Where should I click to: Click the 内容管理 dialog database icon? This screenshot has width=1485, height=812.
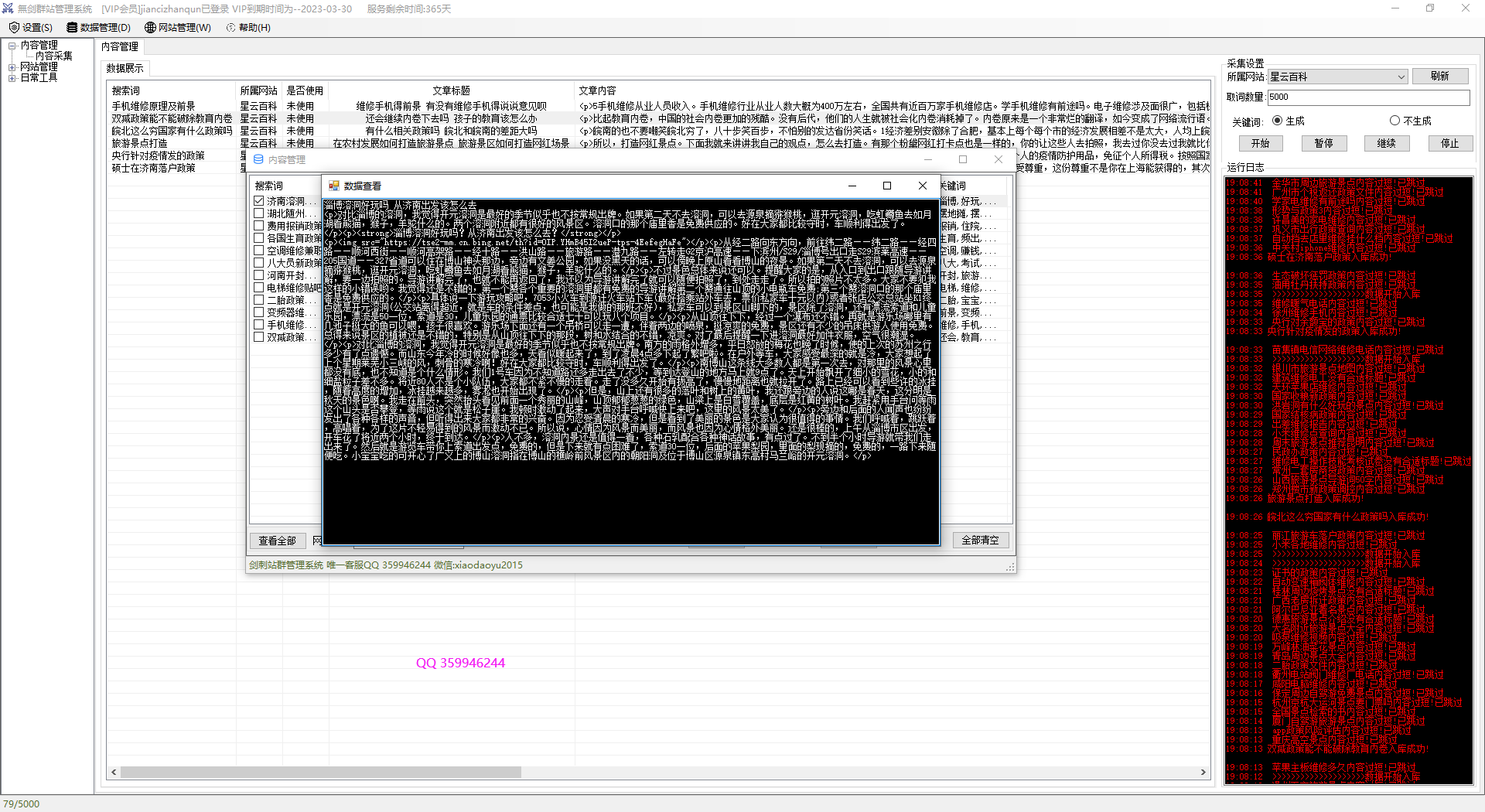pyautogui.click(x=258, y=159)
